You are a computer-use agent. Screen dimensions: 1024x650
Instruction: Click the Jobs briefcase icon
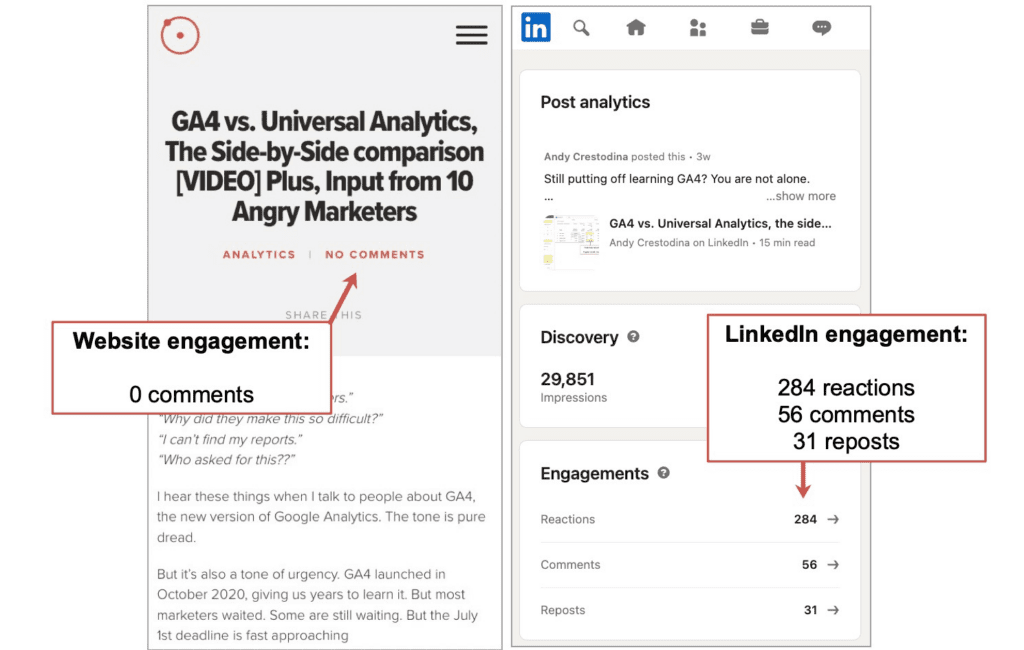pyautogui.click(x=759, y=28)
